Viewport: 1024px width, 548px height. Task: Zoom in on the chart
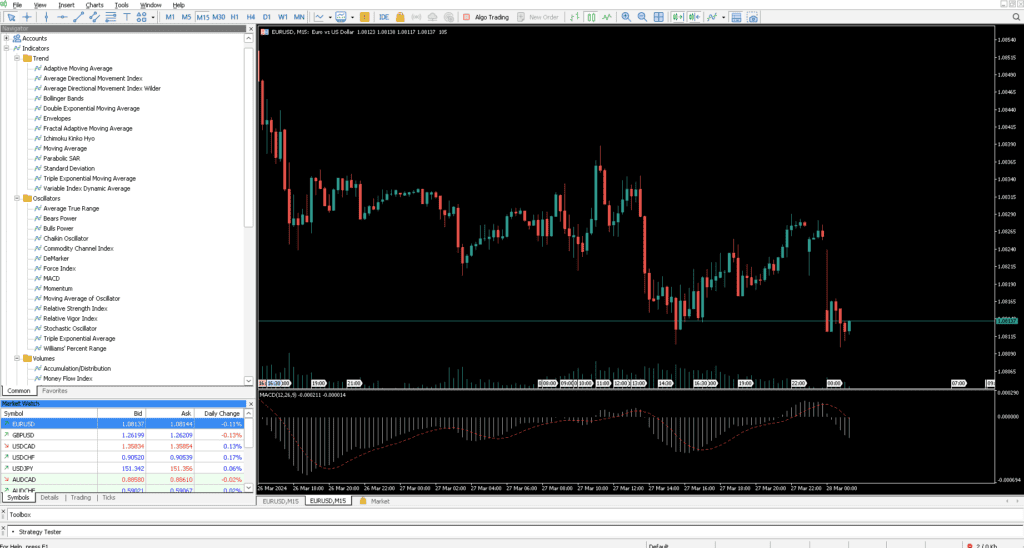[626, 17]
